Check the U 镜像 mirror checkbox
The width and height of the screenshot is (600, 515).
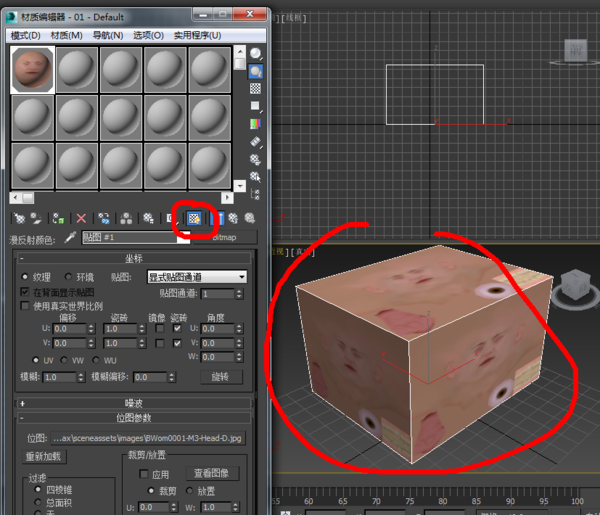pyautogui.click(x=160, y=328)
